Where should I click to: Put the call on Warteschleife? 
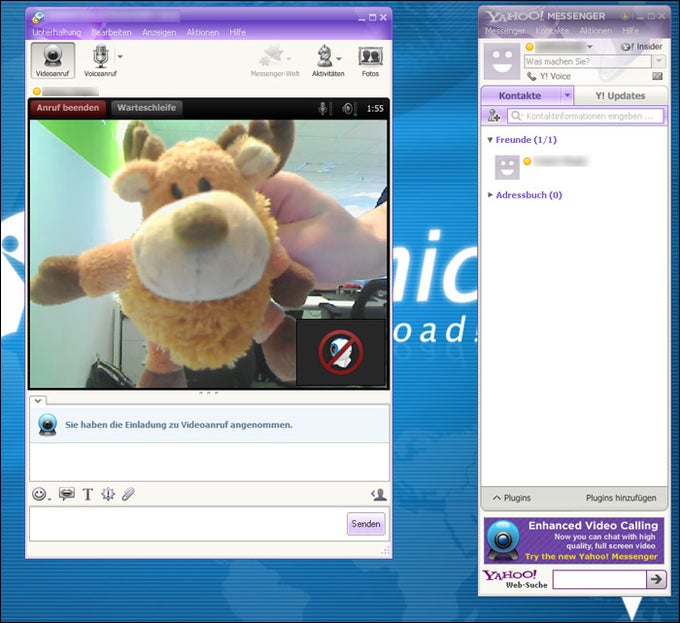click(147, 108)
